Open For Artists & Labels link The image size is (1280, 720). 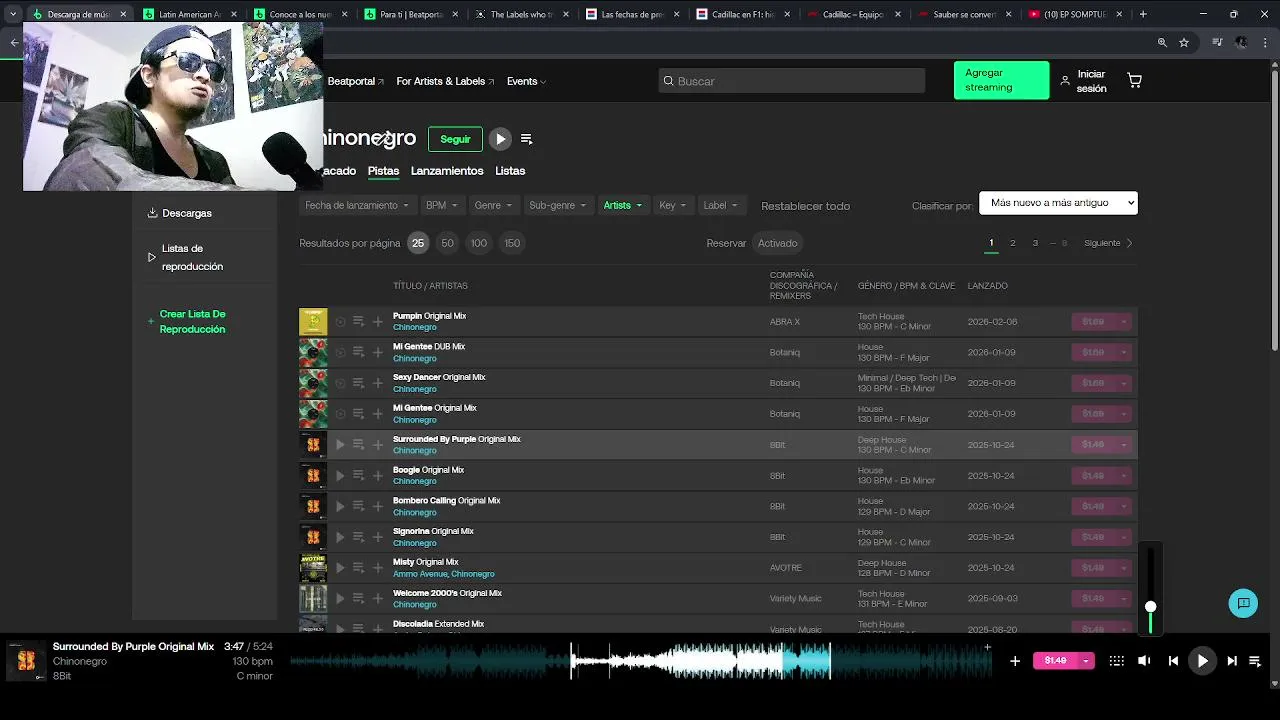[445, 81]
